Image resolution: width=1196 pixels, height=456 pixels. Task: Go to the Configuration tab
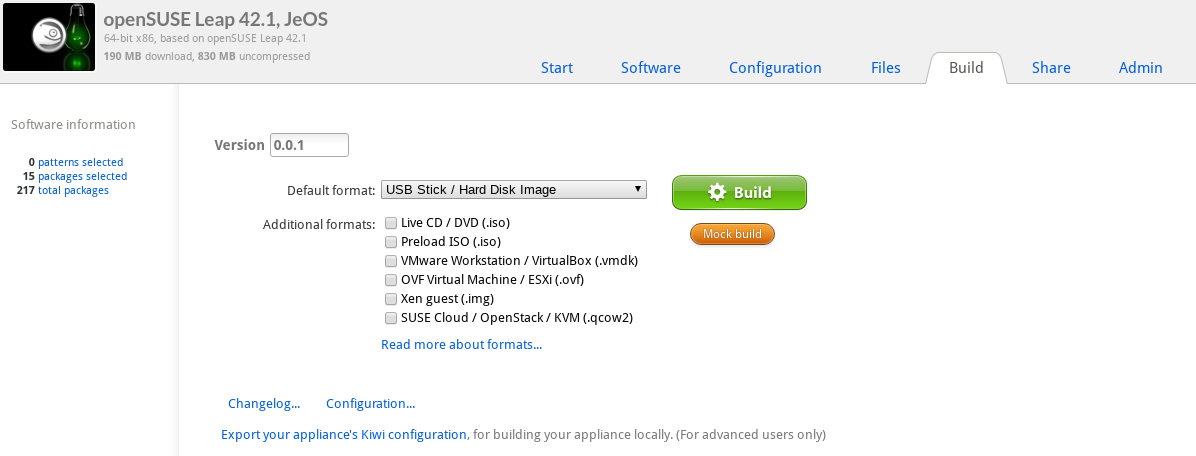pos(775,68)
